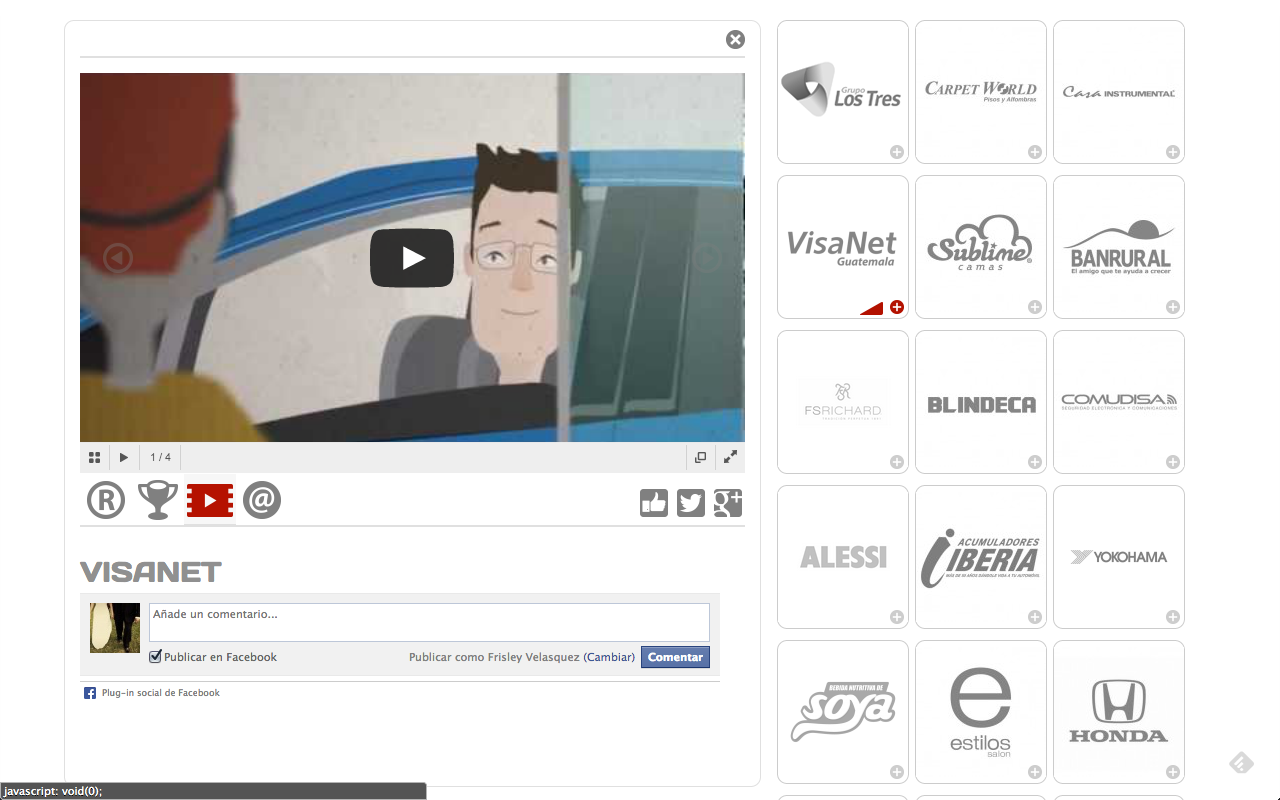Play the VisaNet video
1280x800 pixels.
(x=412, y=258)
